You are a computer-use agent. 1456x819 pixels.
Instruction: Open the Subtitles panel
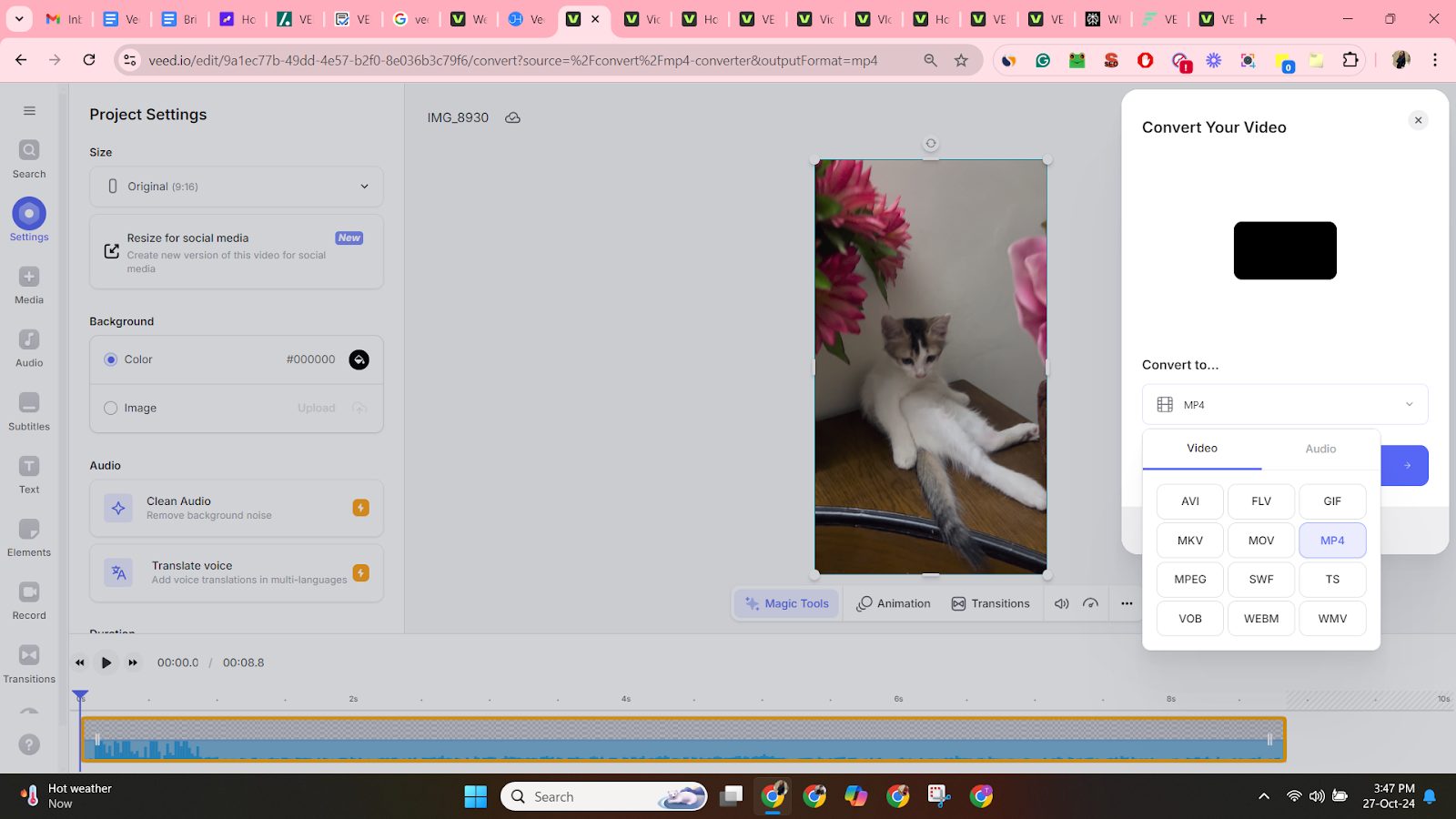pos(28,409)
